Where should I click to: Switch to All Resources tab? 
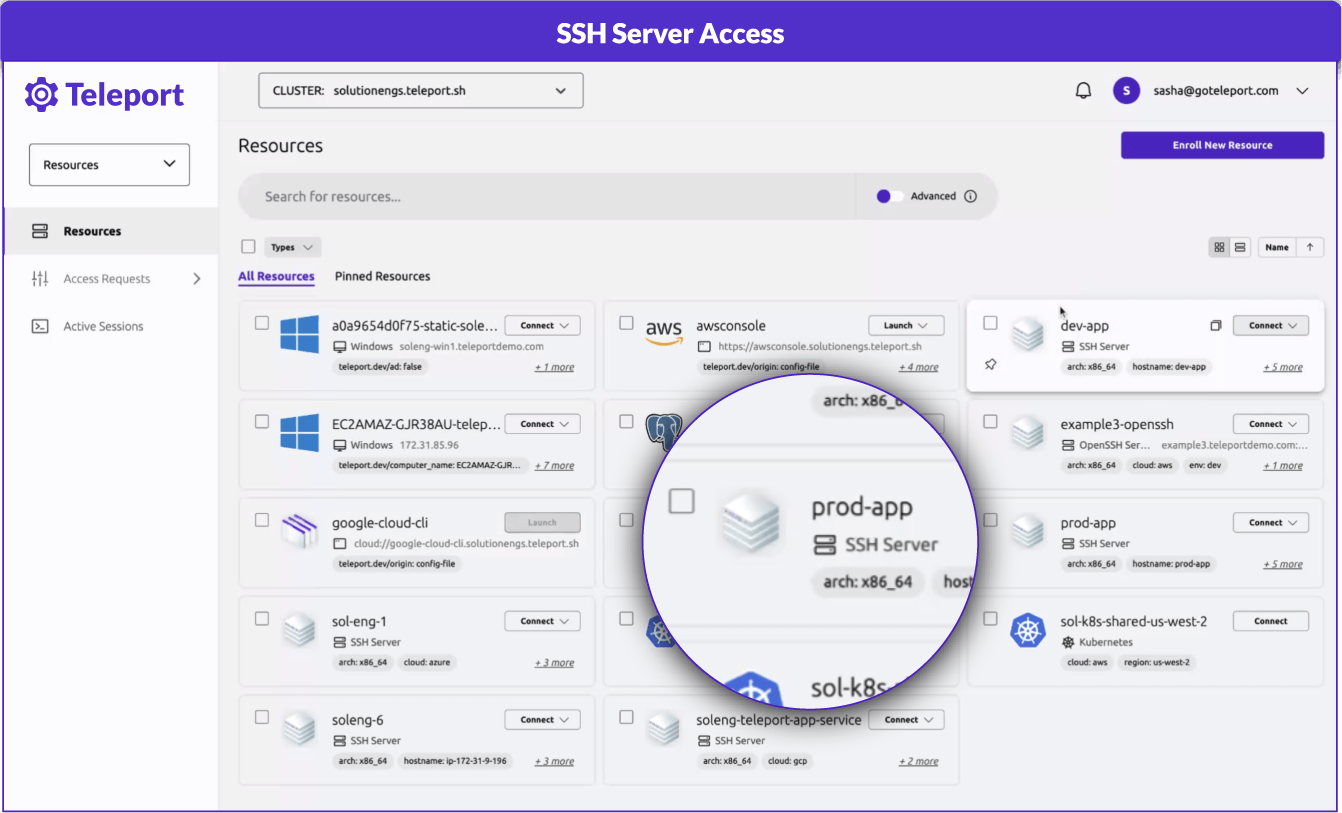(x=276, y=276)
